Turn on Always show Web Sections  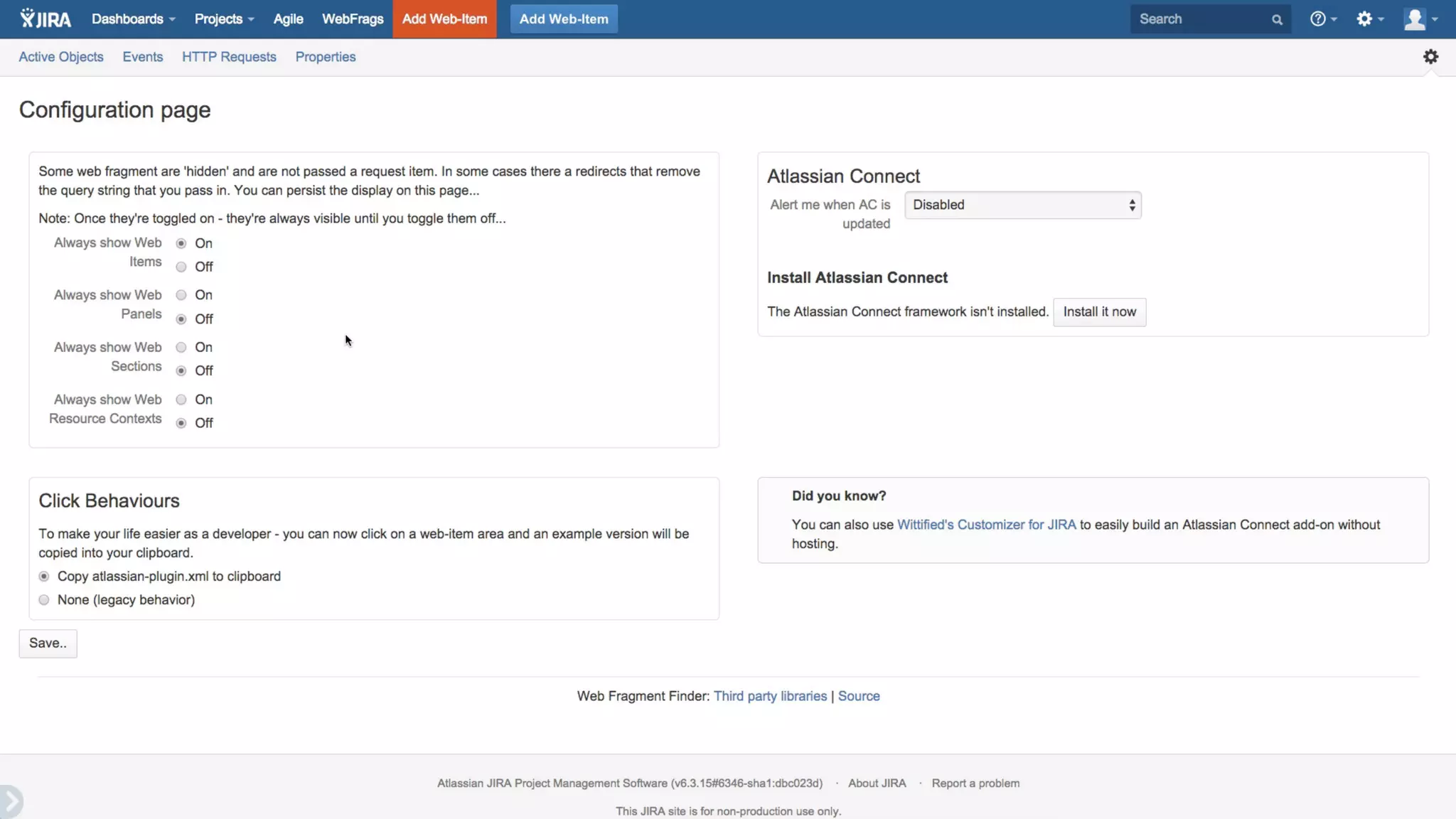[x=181, y=348]
